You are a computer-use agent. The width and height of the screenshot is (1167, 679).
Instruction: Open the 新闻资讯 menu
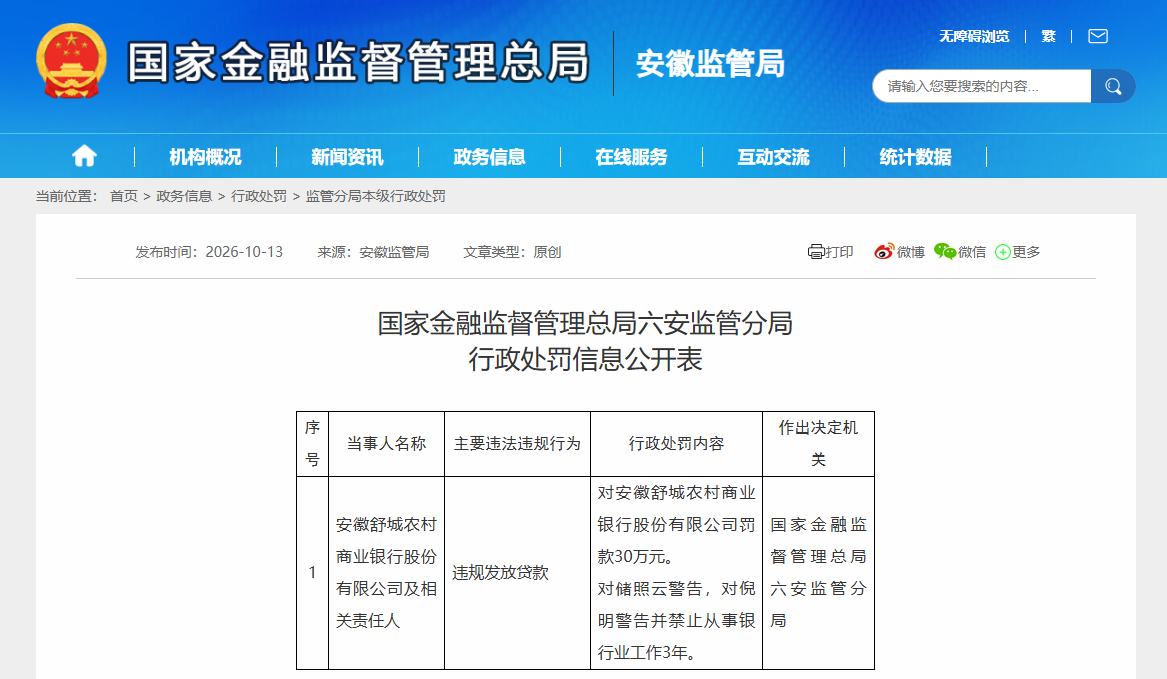[x=347, y=156]
